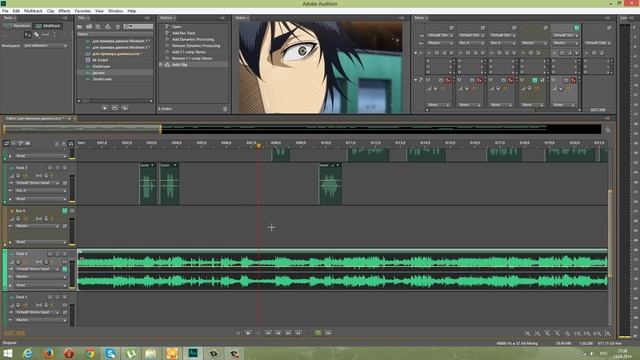Open Windows Start button on taskbar

(7, 353)
